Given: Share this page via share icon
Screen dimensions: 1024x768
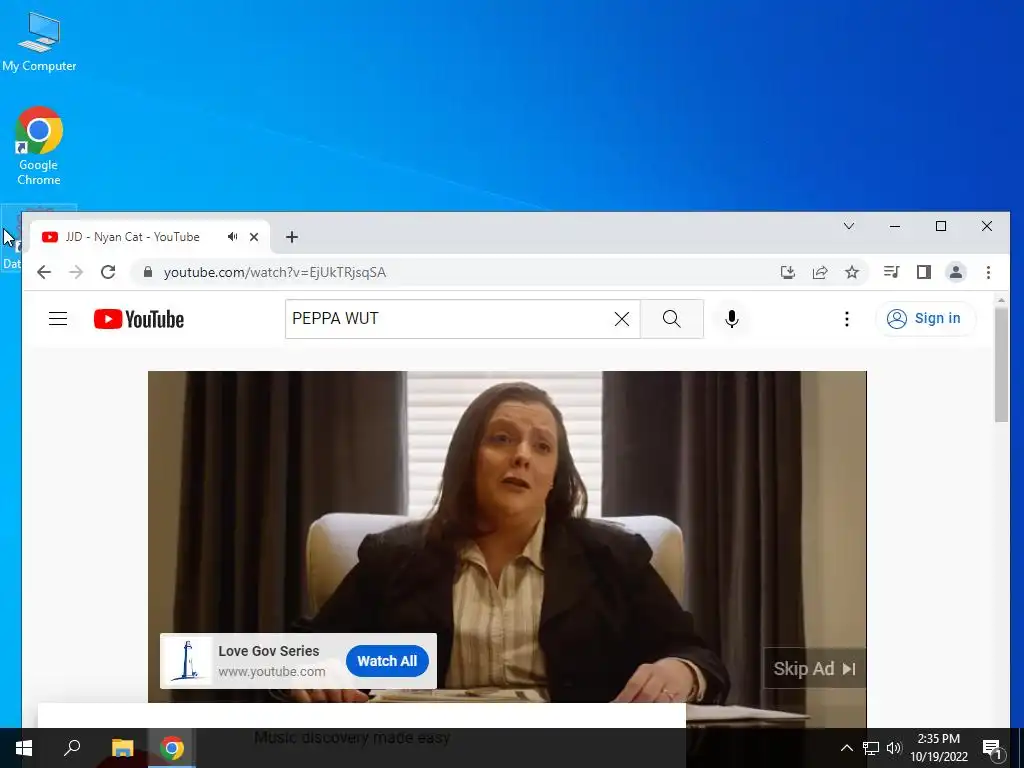Looking at the screenshot, I should pos(820,272).
